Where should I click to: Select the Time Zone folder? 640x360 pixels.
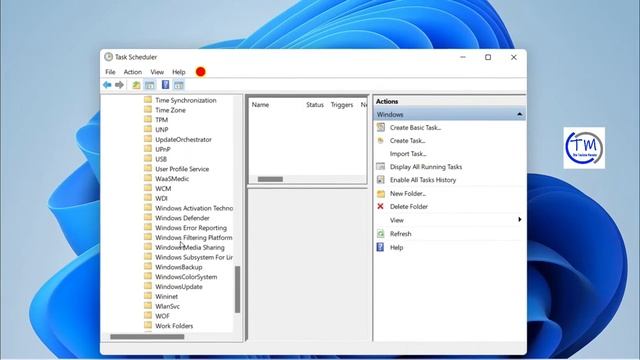pyautogui.click(x=170, y=110)
